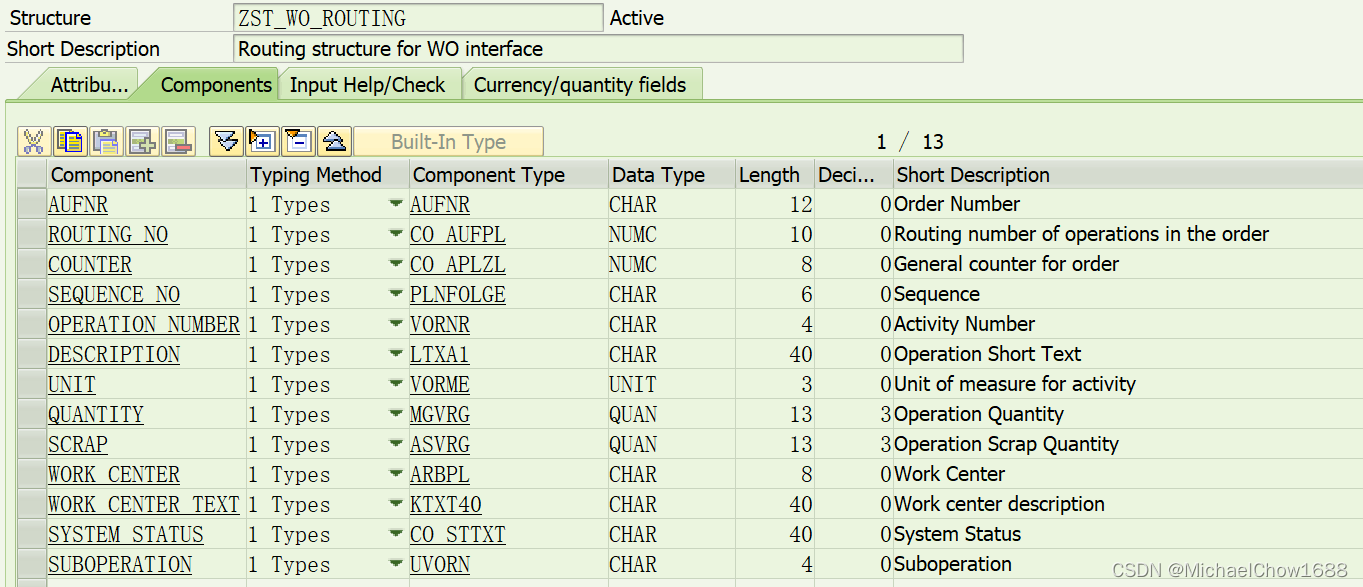Click component type link KTXT40

[446, 505]
